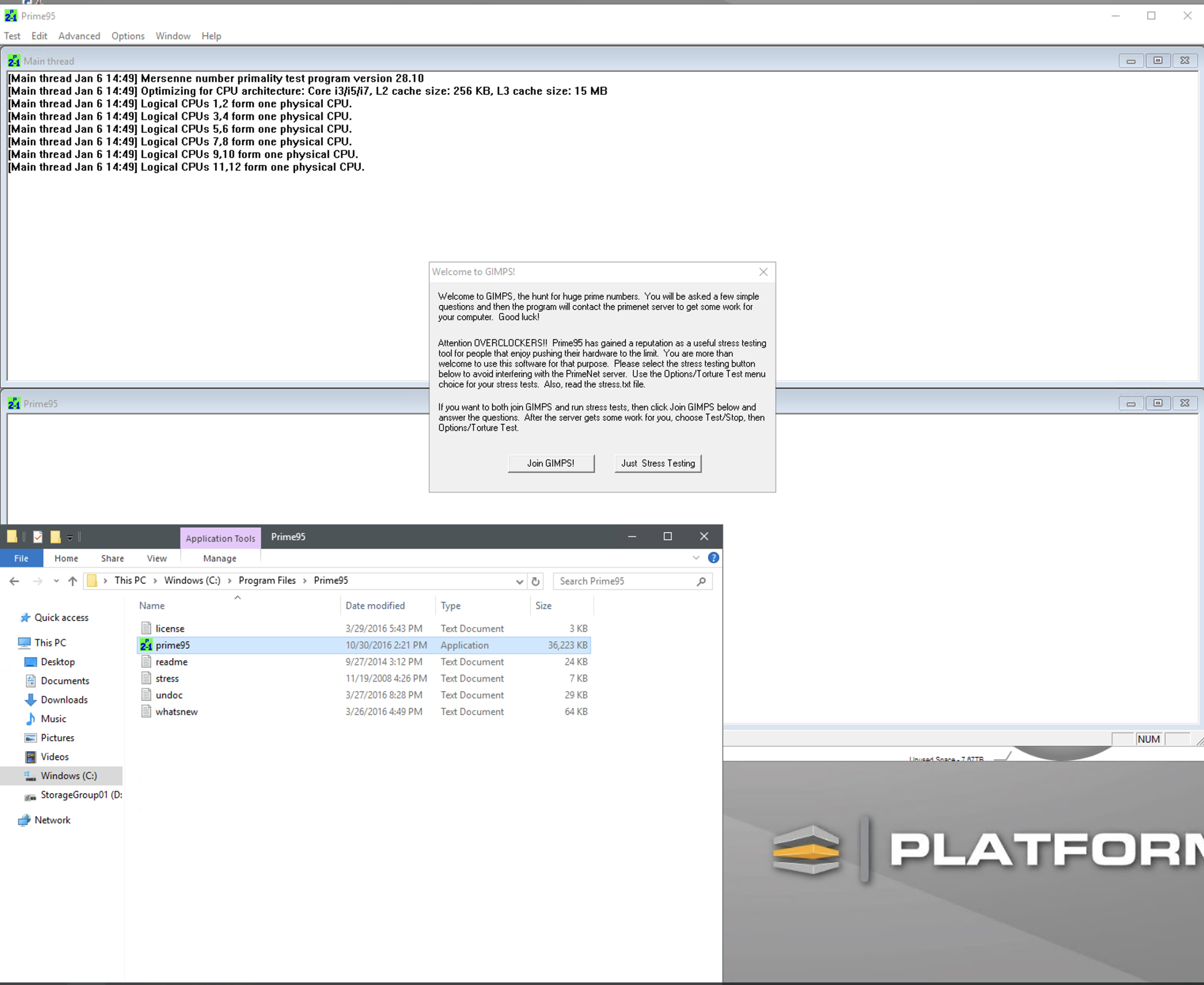The image size is (1204, 985).
Task: Open the Edit menu in Prime95
Action: [39, 36]
